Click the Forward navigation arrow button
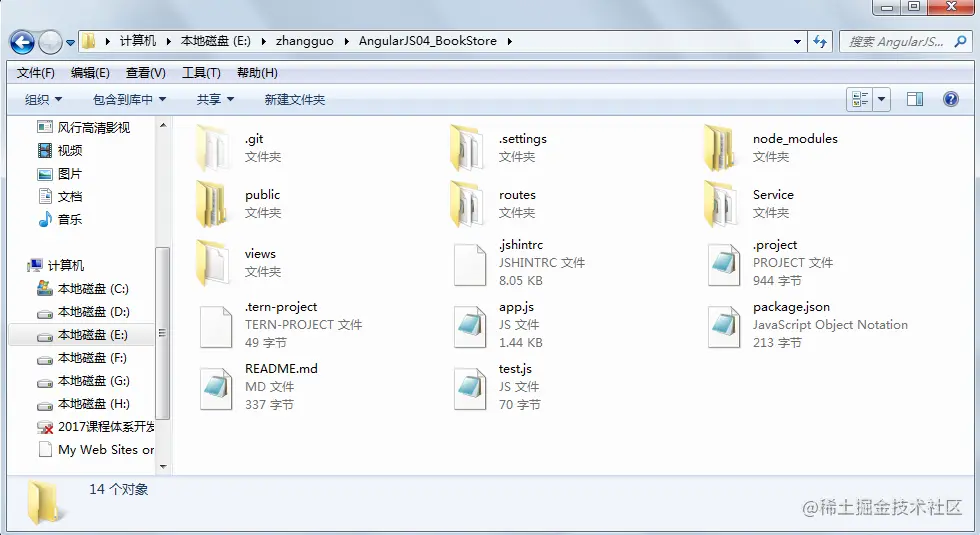The image size is (980, 535). (50, 42)
